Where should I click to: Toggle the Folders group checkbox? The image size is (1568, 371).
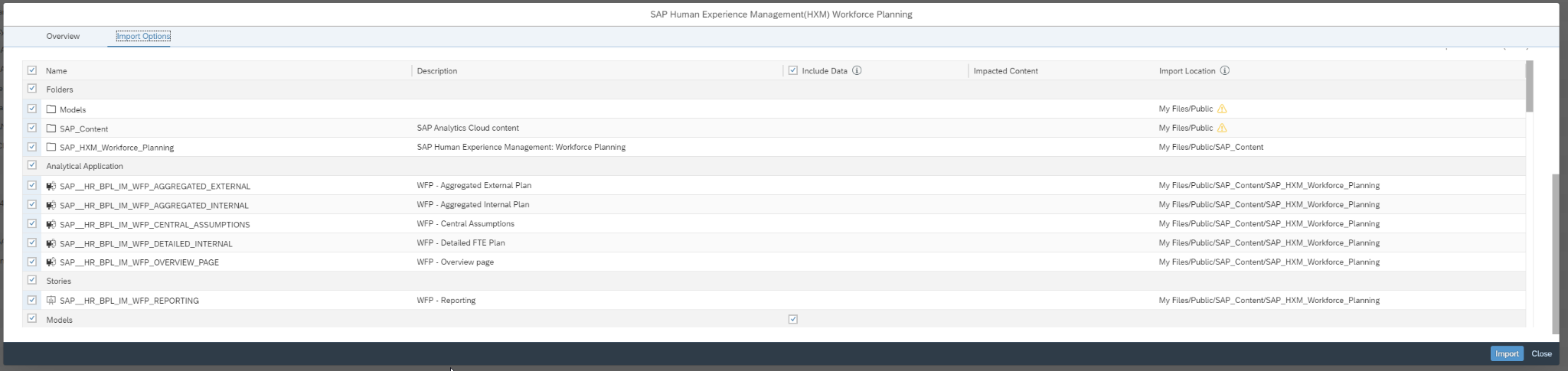32,89
